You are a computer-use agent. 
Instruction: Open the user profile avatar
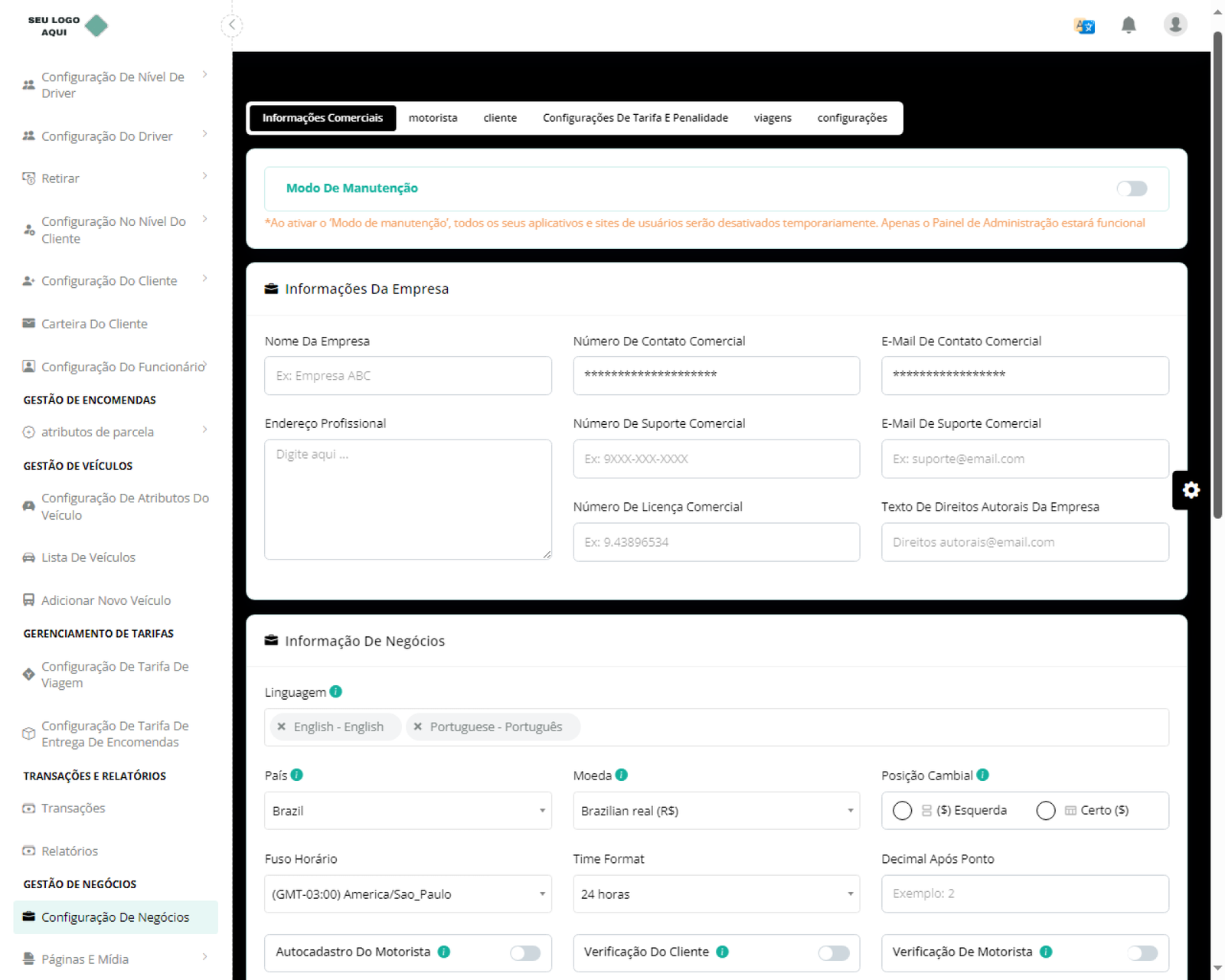[x=1174, y=24]
